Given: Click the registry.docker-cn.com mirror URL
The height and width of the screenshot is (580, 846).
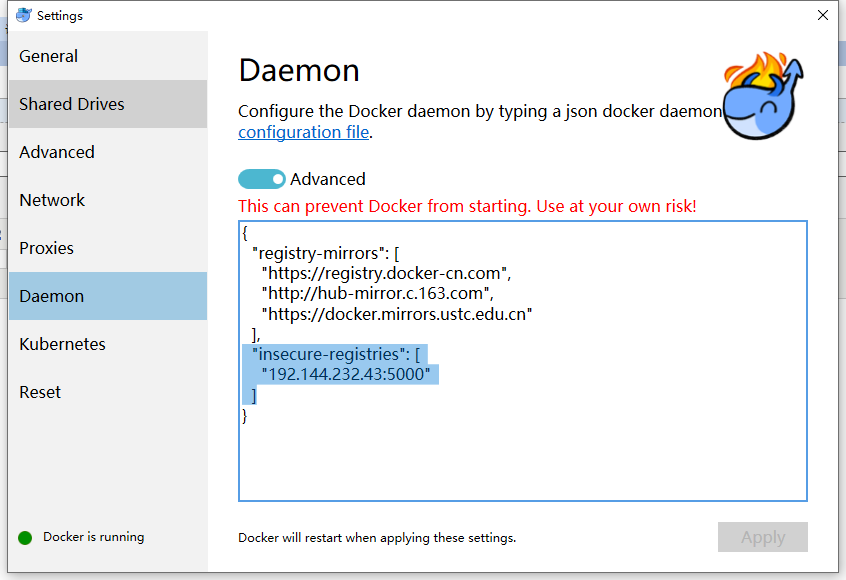Looking at the screenshot, I should 386,274.
